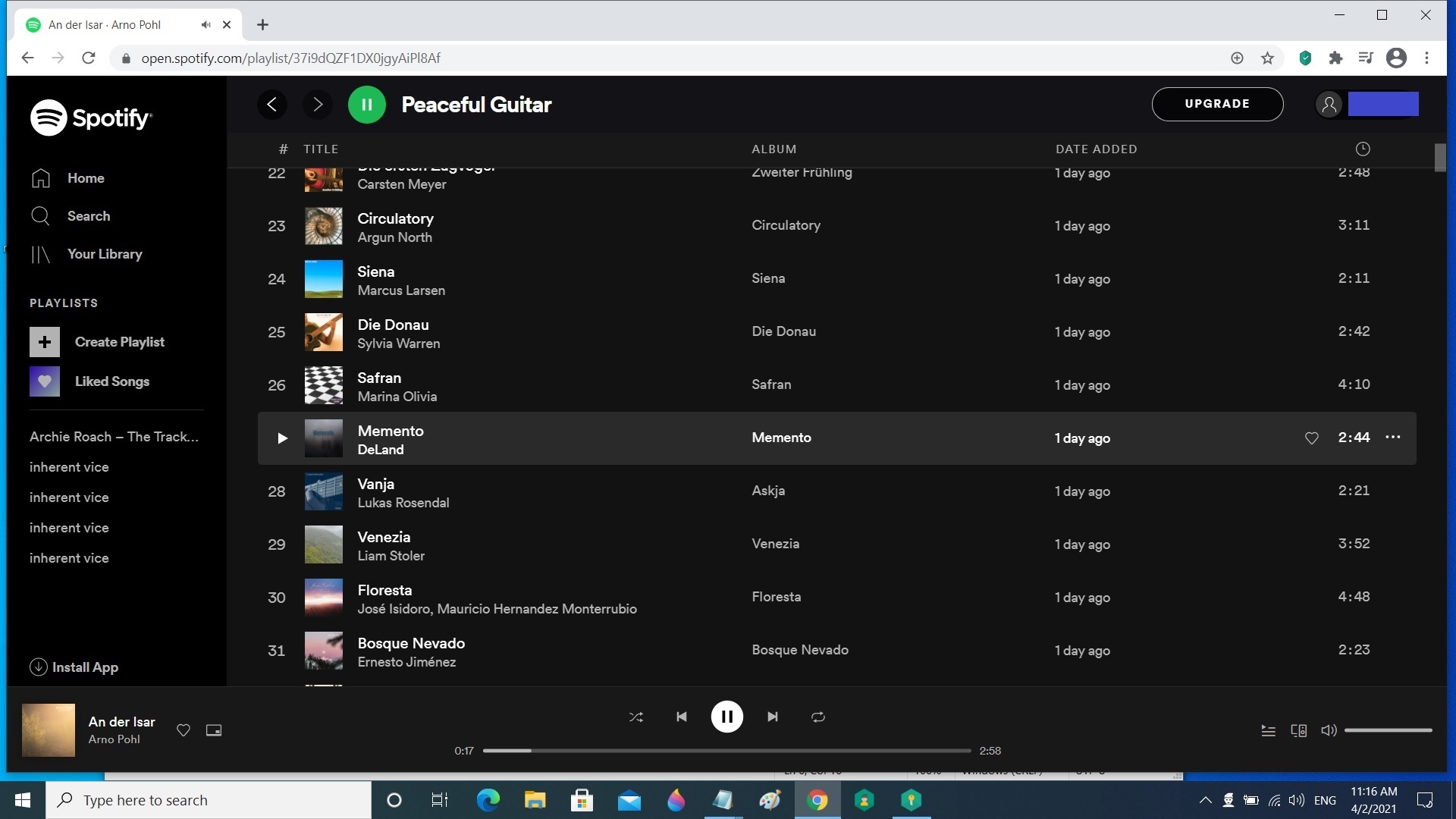Open the Search page in sidebar
Viewport: 1456px width, 819px height.
point(88,216)
